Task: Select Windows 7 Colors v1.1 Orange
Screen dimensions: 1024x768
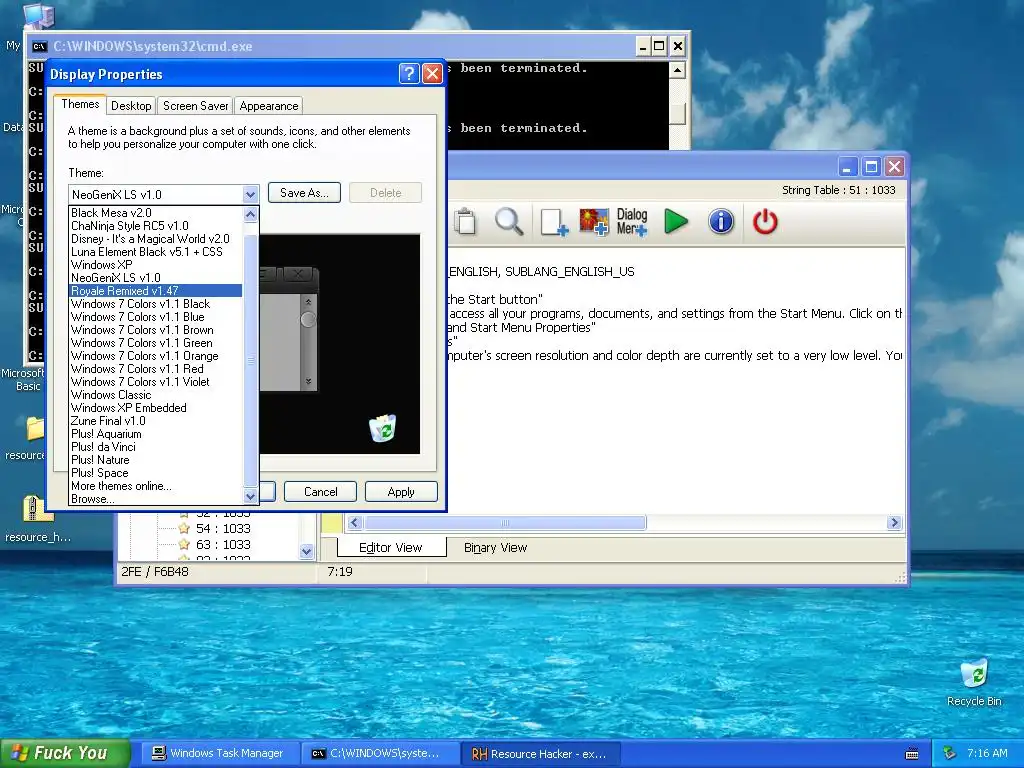Action: 155,356
